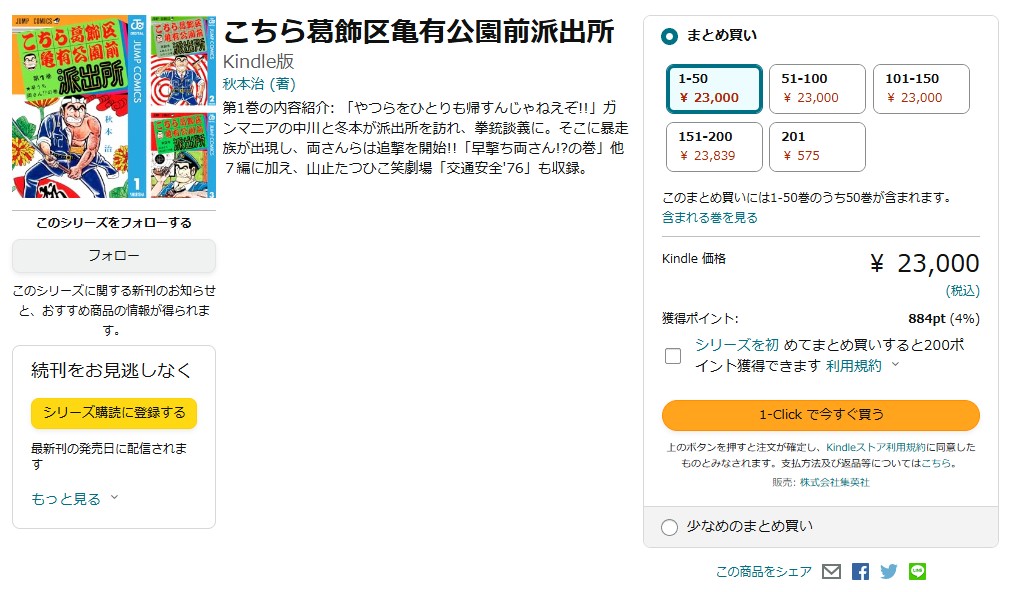Share this product via email icon
Screen dimensions: 1011x592
point(832,571)
